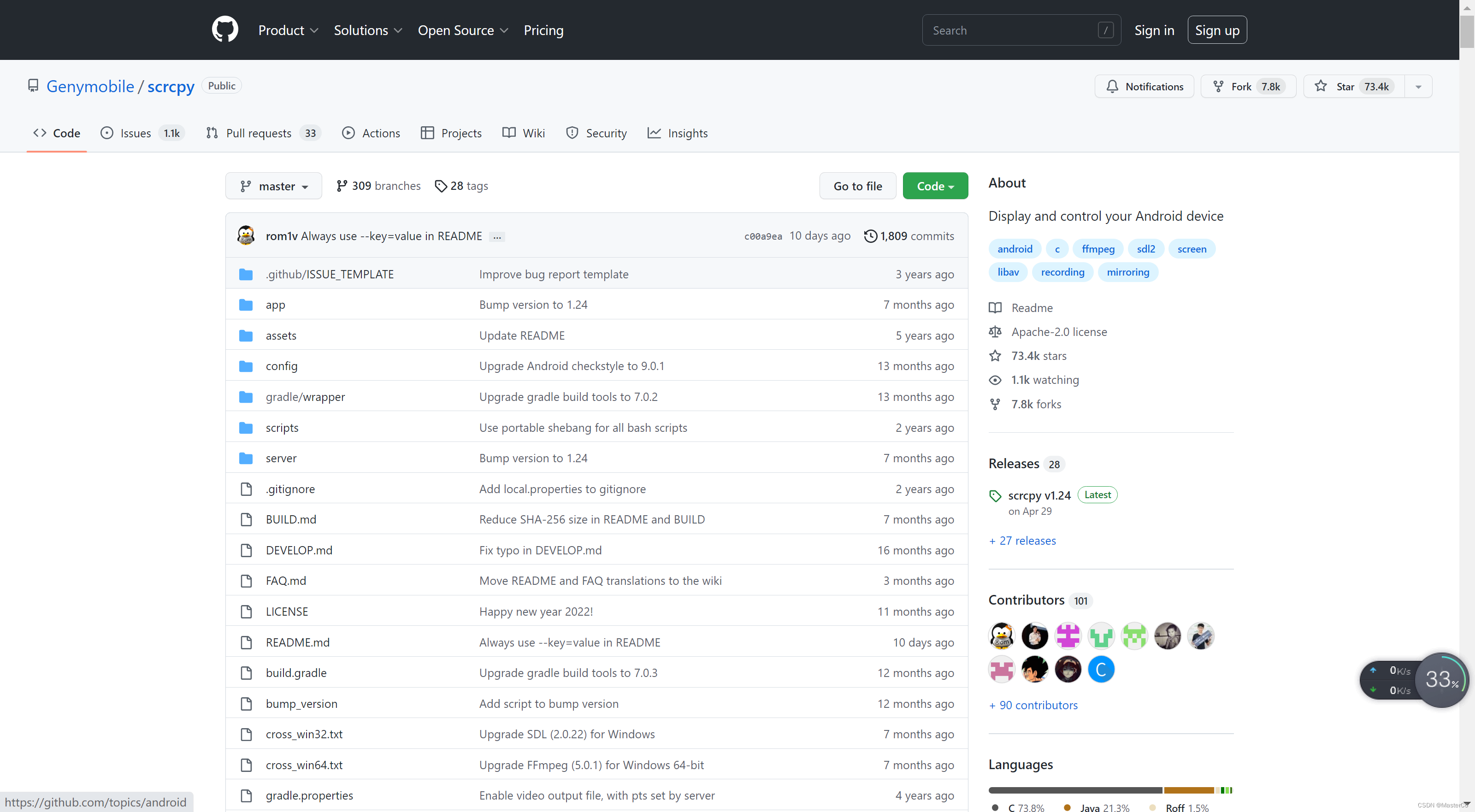
Task: Open the .github/ISSUE_TEMPLATE folder icon
Action: tap(246, 274)
